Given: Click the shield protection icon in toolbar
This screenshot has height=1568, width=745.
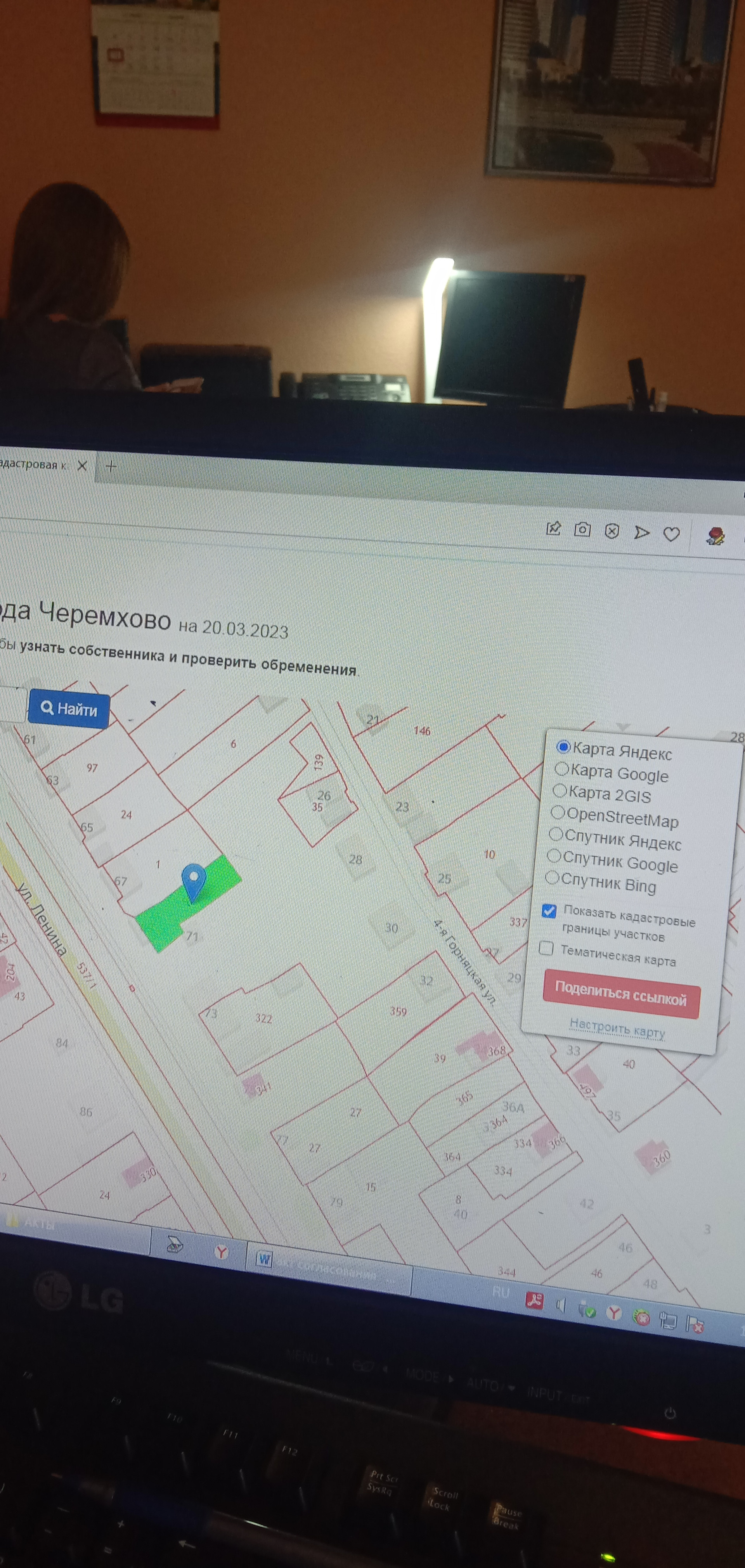Looking at the screenshot, I should click(612, 531).
